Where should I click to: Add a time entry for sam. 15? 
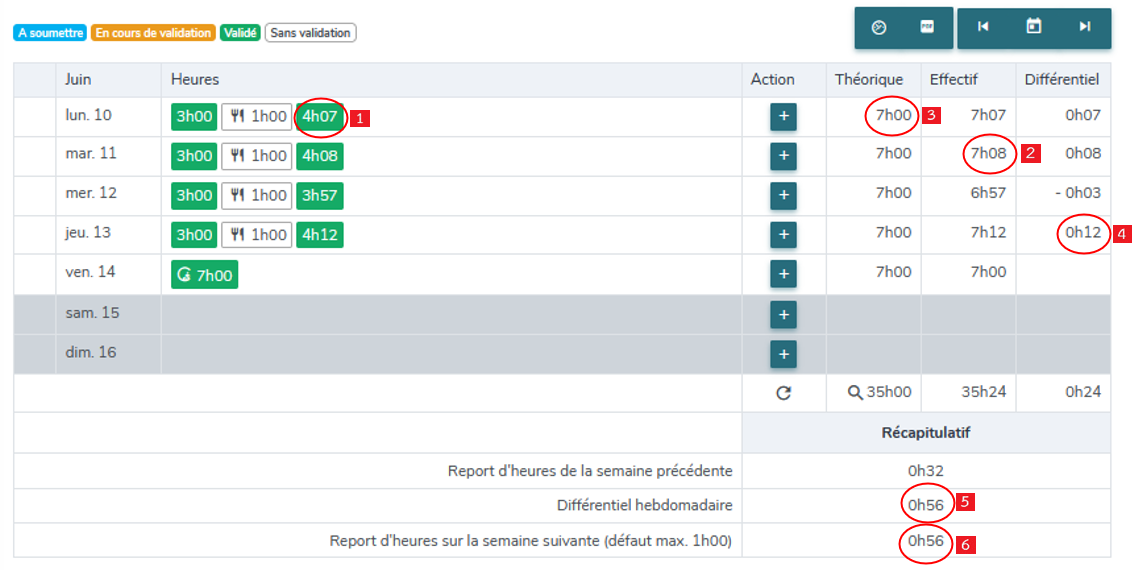[783, 315]
